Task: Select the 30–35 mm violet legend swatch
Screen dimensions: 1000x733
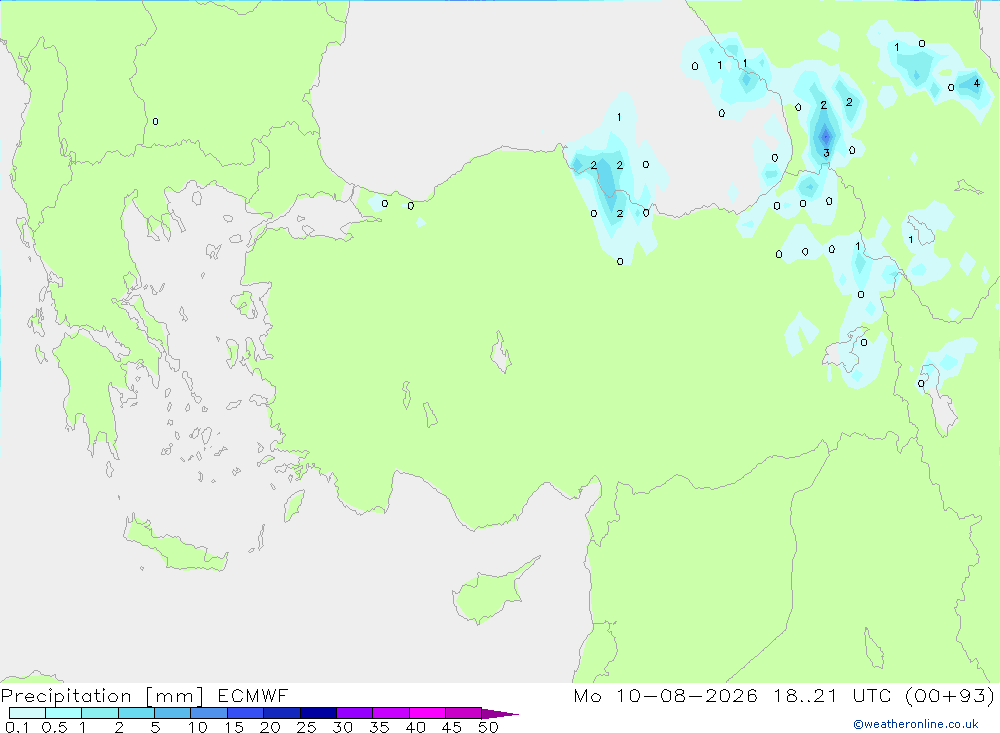Action: coord(355,713)
